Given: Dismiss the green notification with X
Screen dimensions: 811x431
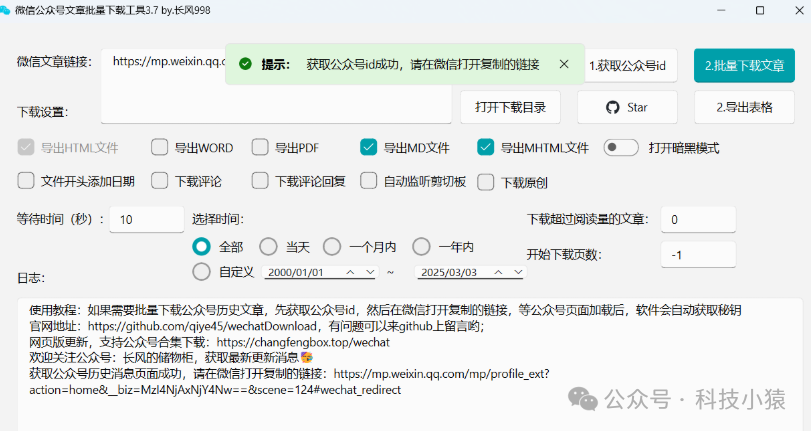Looking at the screenshot, I should [564, 64].
